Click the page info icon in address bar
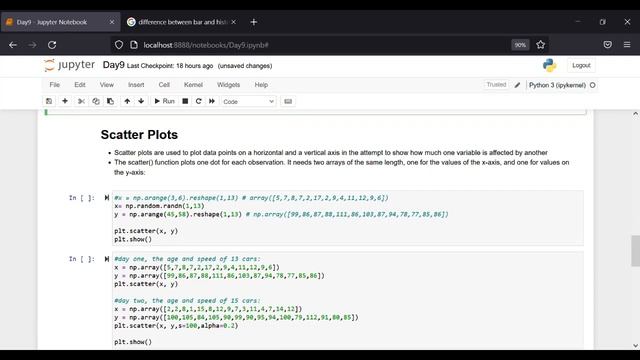Image resolution: width=640 pixels, height=360 pixels. [x=134, y=45]
